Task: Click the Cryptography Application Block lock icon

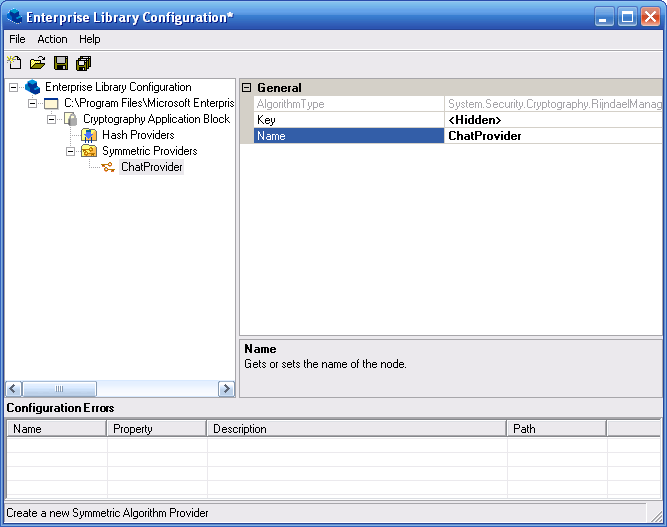Action: [70, 119]
